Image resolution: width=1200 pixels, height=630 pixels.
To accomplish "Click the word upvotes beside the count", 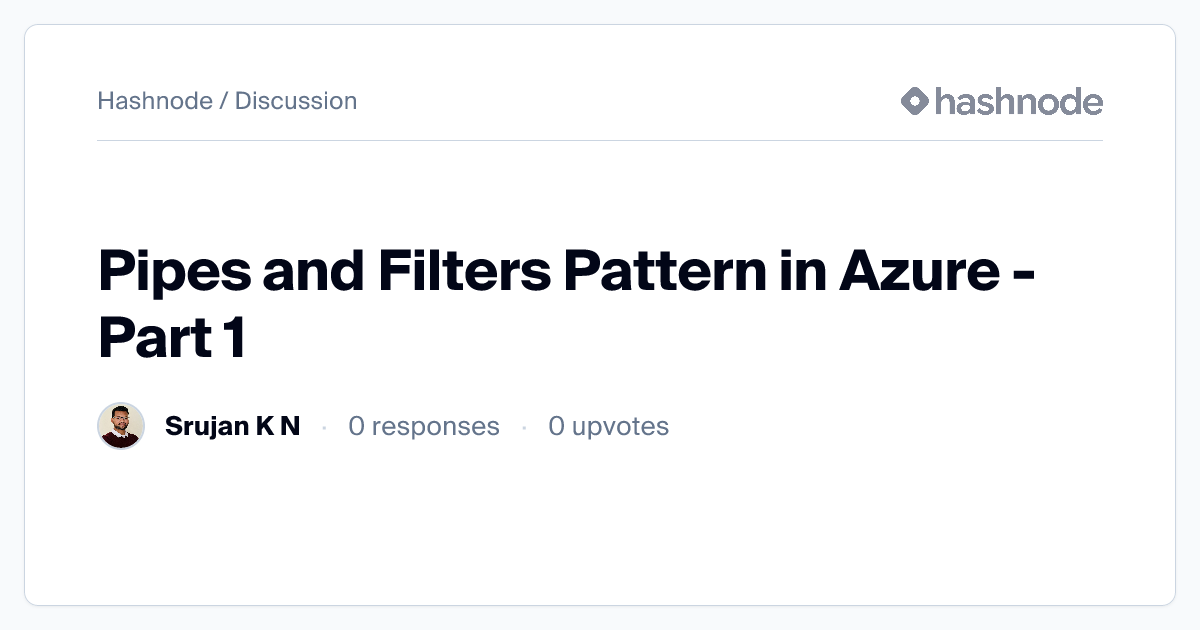I will coord(621,426).
